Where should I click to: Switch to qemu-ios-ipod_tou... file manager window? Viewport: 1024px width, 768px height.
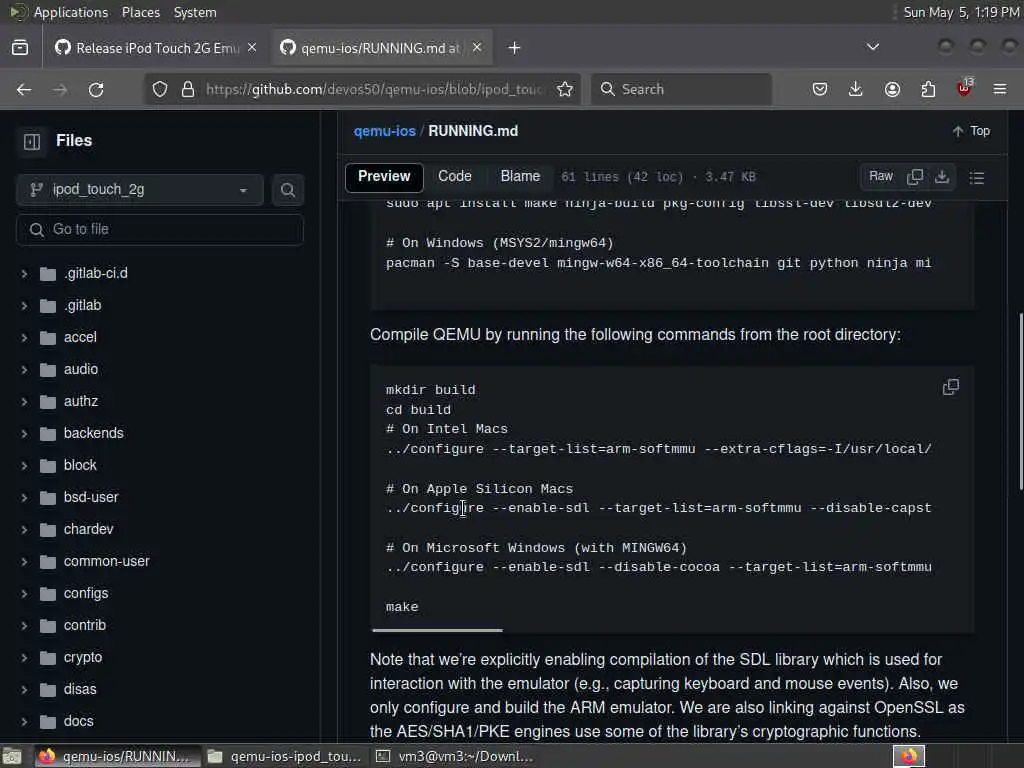coord(284,757)
